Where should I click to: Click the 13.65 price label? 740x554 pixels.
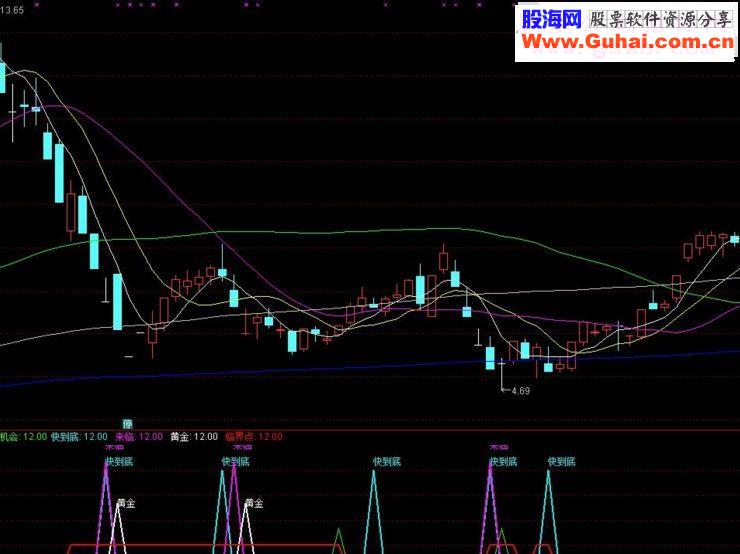tap(12, 10)
